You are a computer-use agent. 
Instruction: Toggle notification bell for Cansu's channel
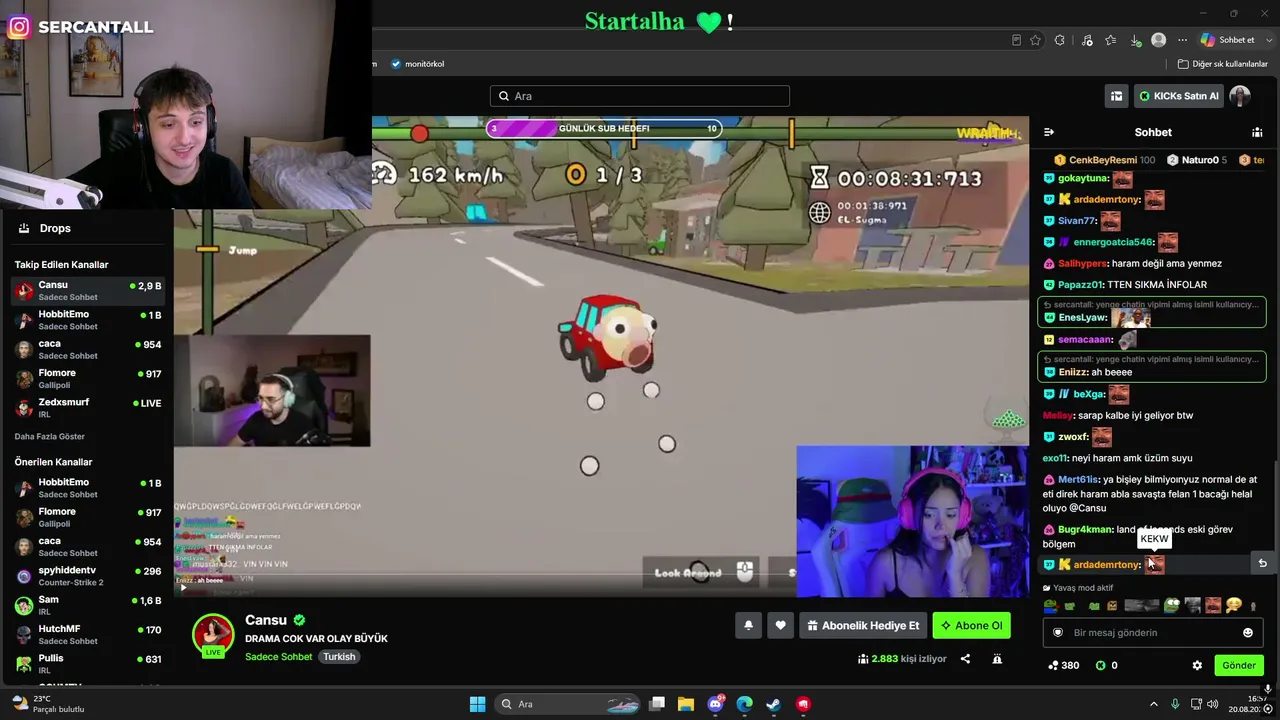click(x=748, y=626)
